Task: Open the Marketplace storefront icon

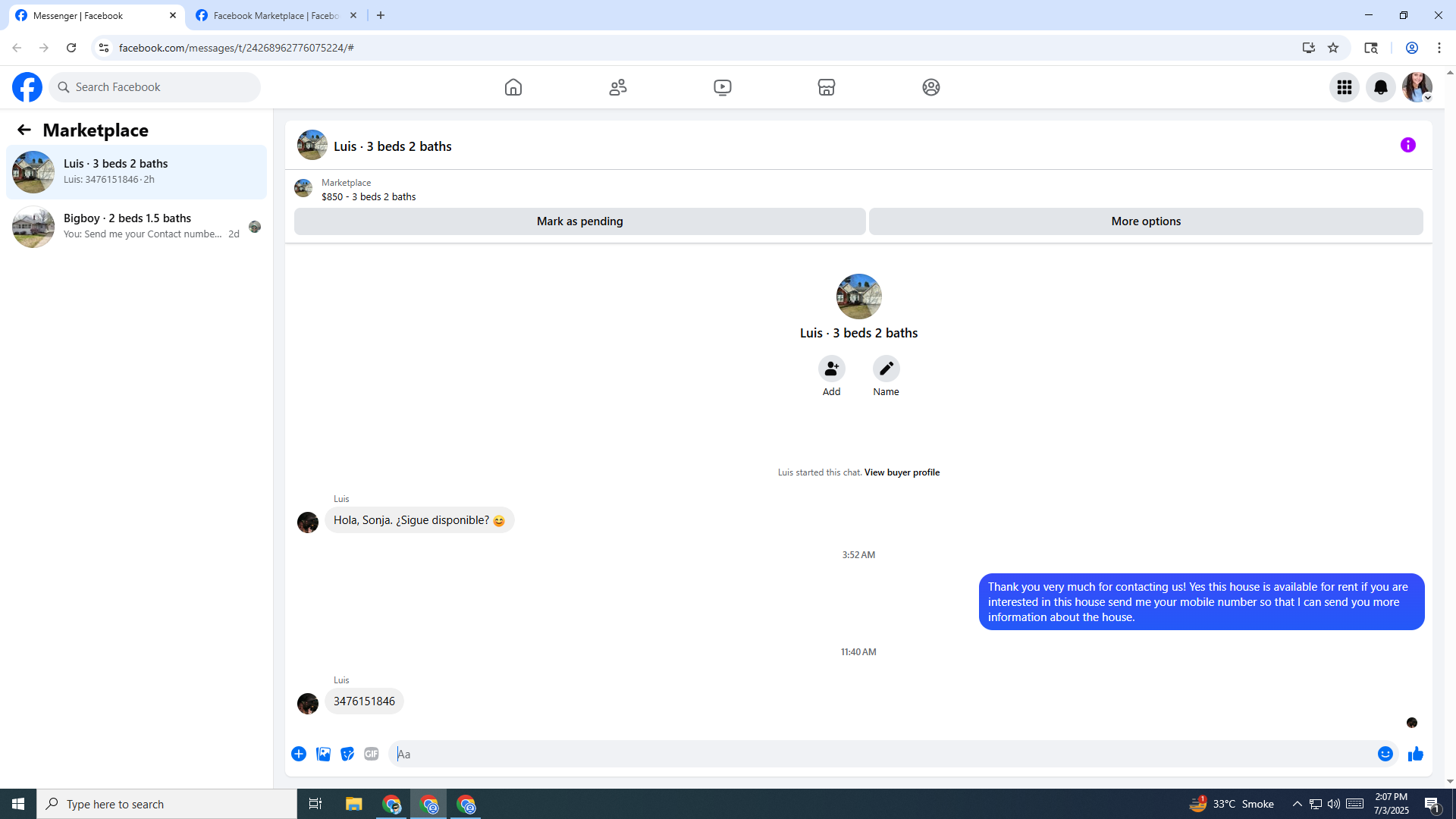Action: (x=827, y=87)
